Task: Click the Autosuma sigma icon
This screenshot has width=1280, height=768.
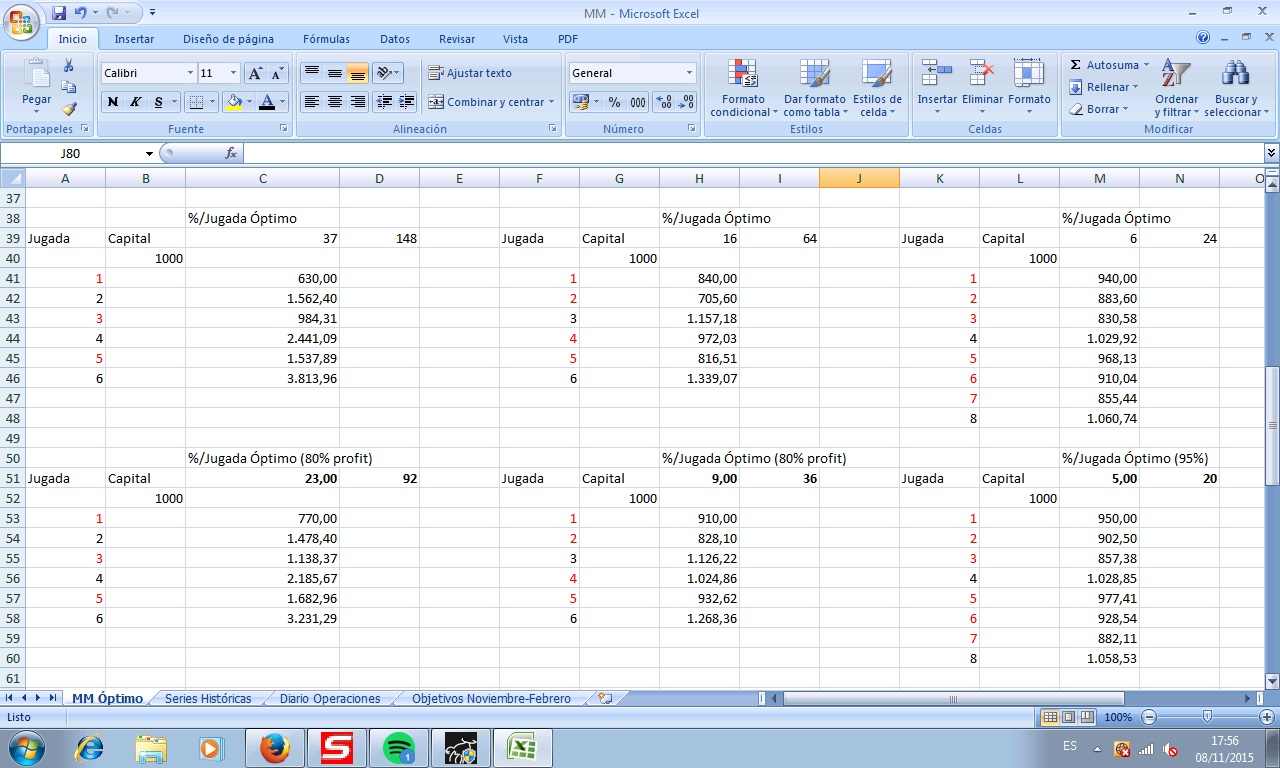Action: (x=1076, y=65)
